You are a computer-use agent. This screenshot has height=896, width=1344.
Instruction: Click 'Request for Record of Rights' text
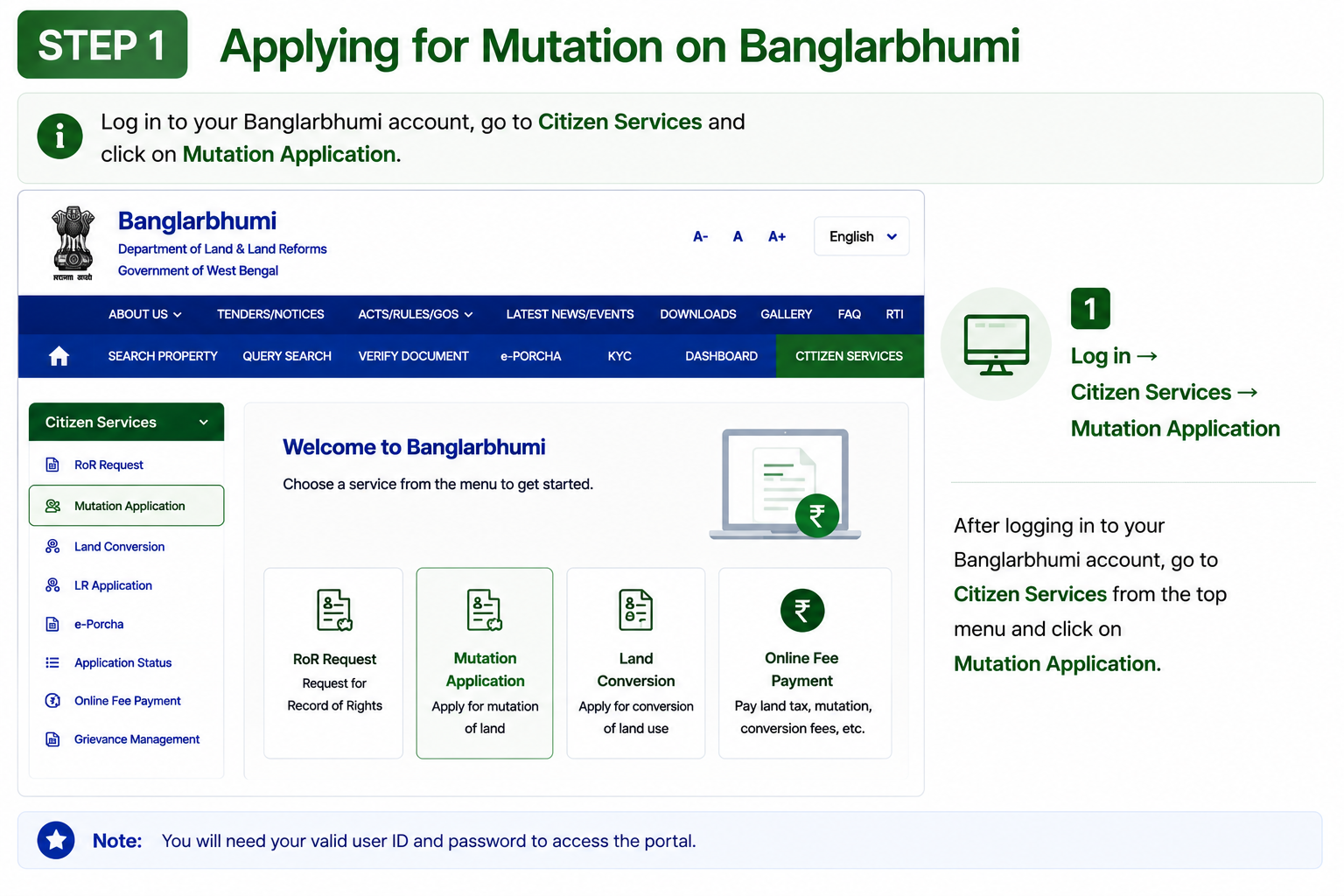[x=334, y=695]
